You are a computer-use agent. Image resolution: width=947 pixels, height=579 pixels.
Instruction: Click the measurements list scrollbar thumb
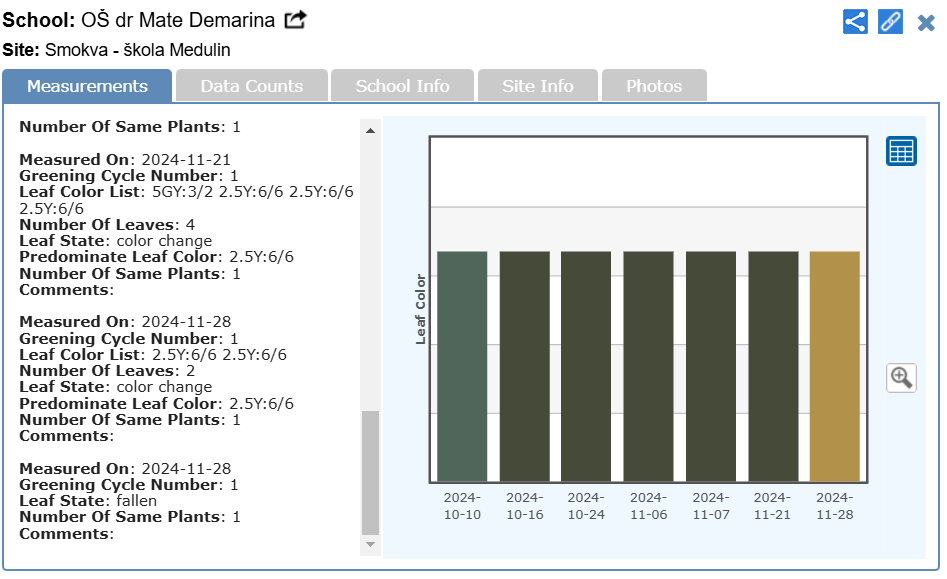coord(370,471)
